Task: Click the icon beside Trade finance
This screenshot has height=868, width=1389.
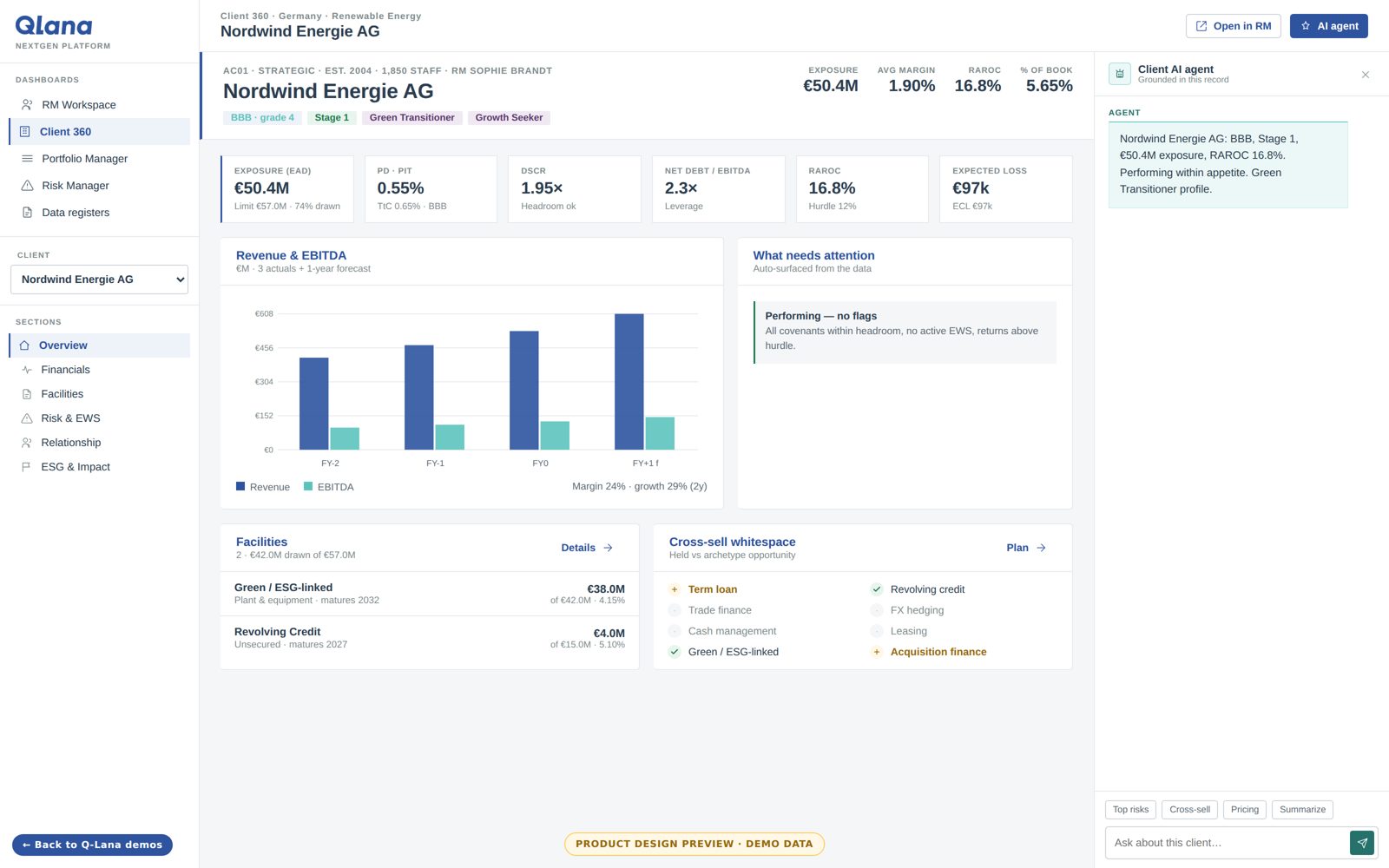Action: pos(675,610)
